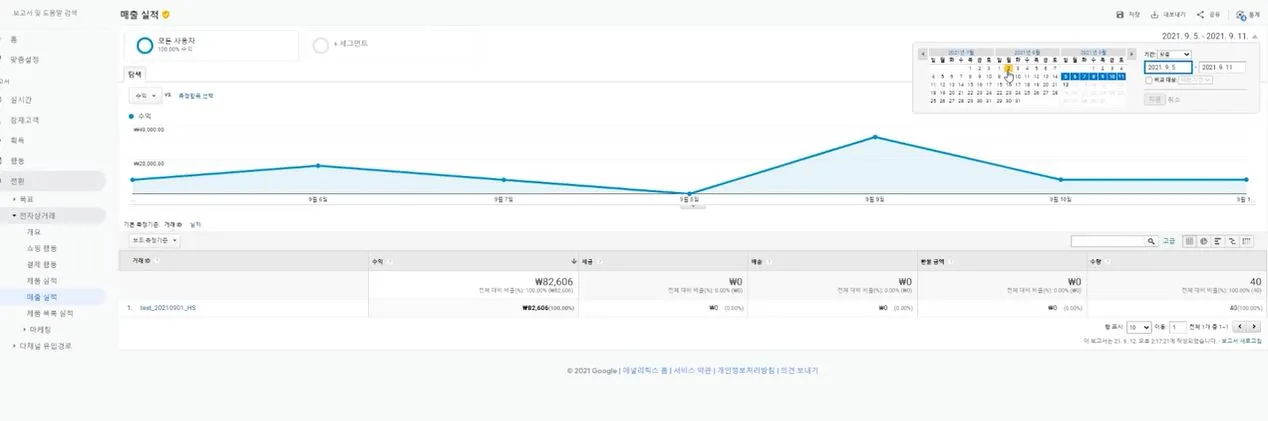Click the end date field 2021. 9. 11

click(1221, 67)
